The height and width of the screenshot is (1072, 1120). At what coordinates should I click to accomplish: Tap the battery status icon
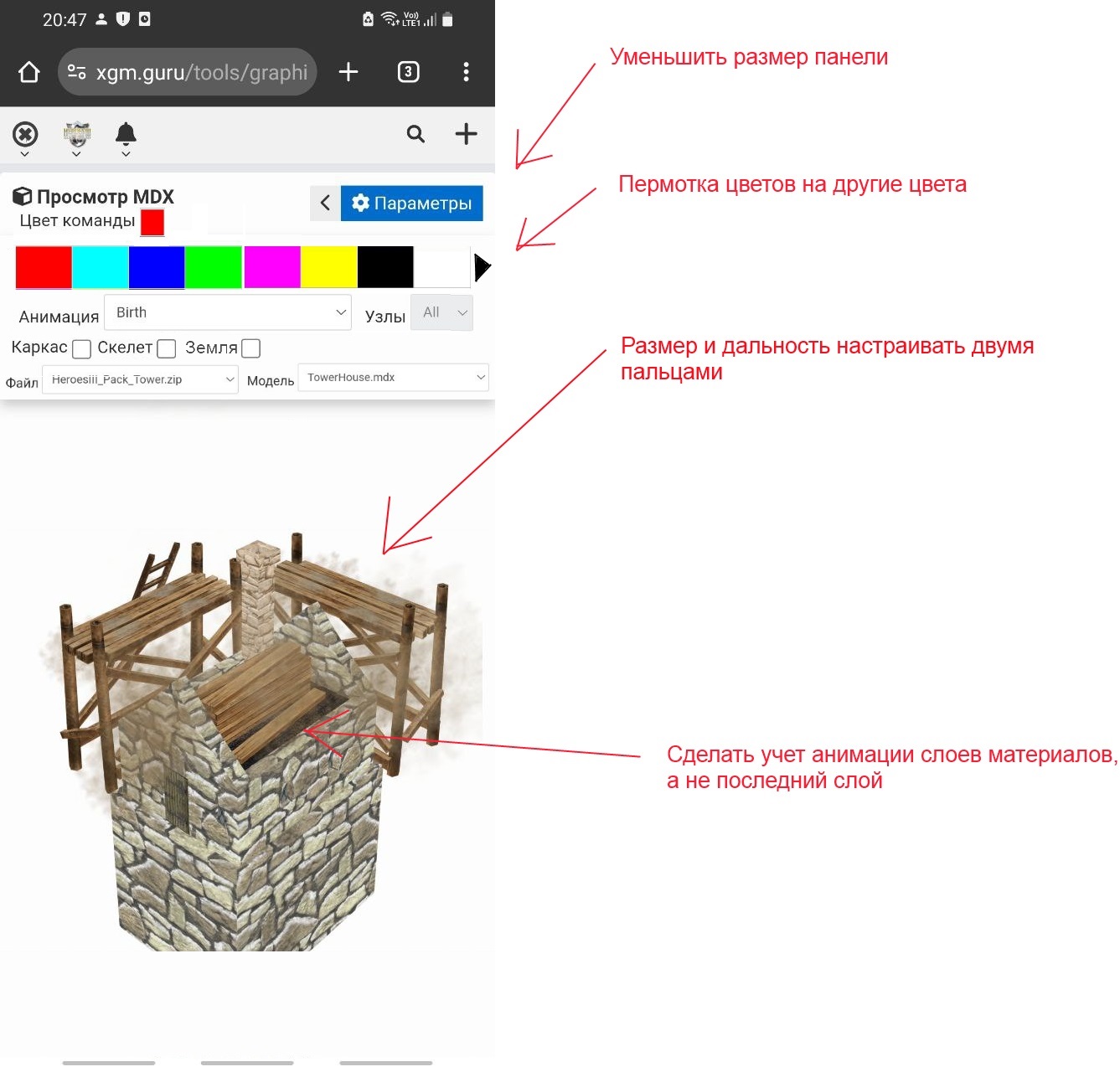point(447,19)
